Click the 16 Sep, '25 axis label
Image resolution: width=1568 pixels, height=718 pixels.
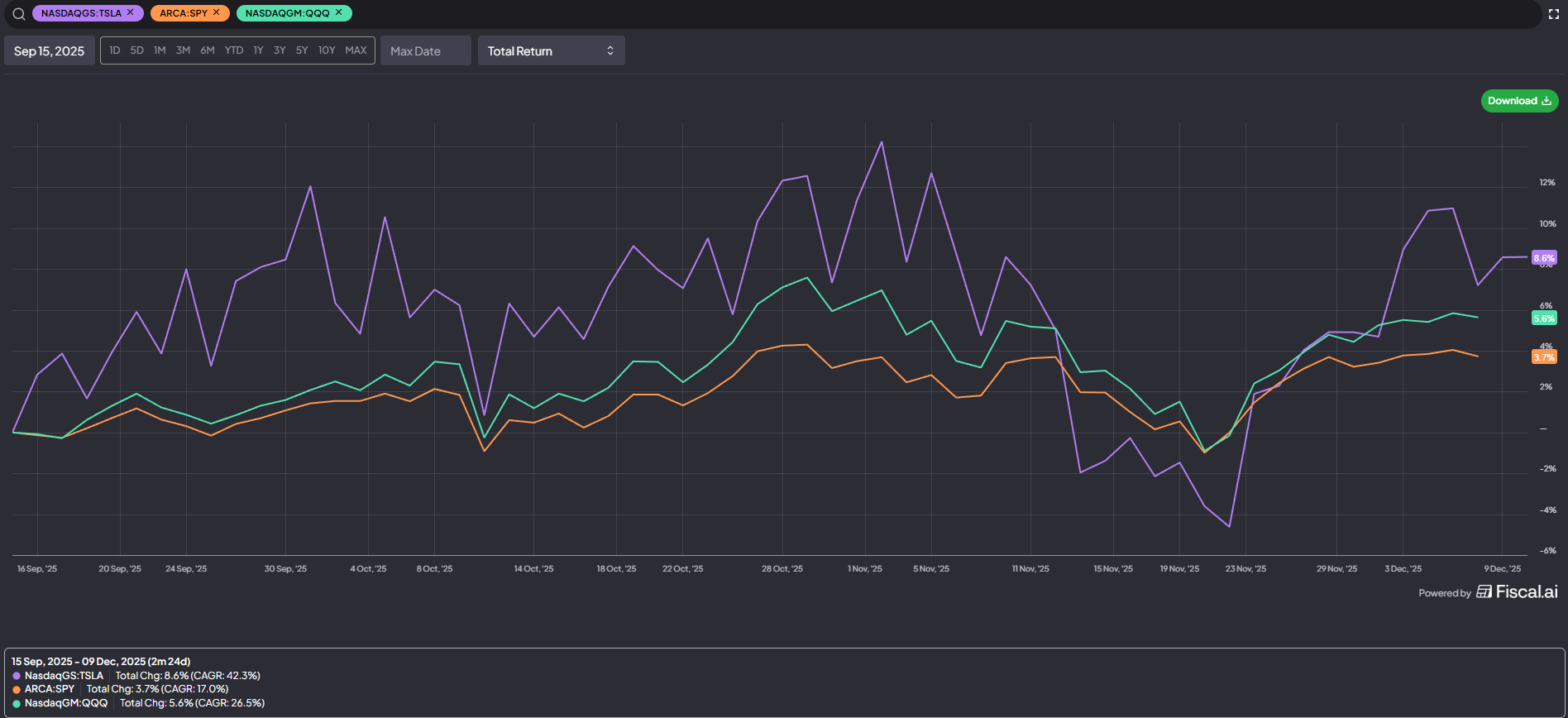(x=37, y=569)
